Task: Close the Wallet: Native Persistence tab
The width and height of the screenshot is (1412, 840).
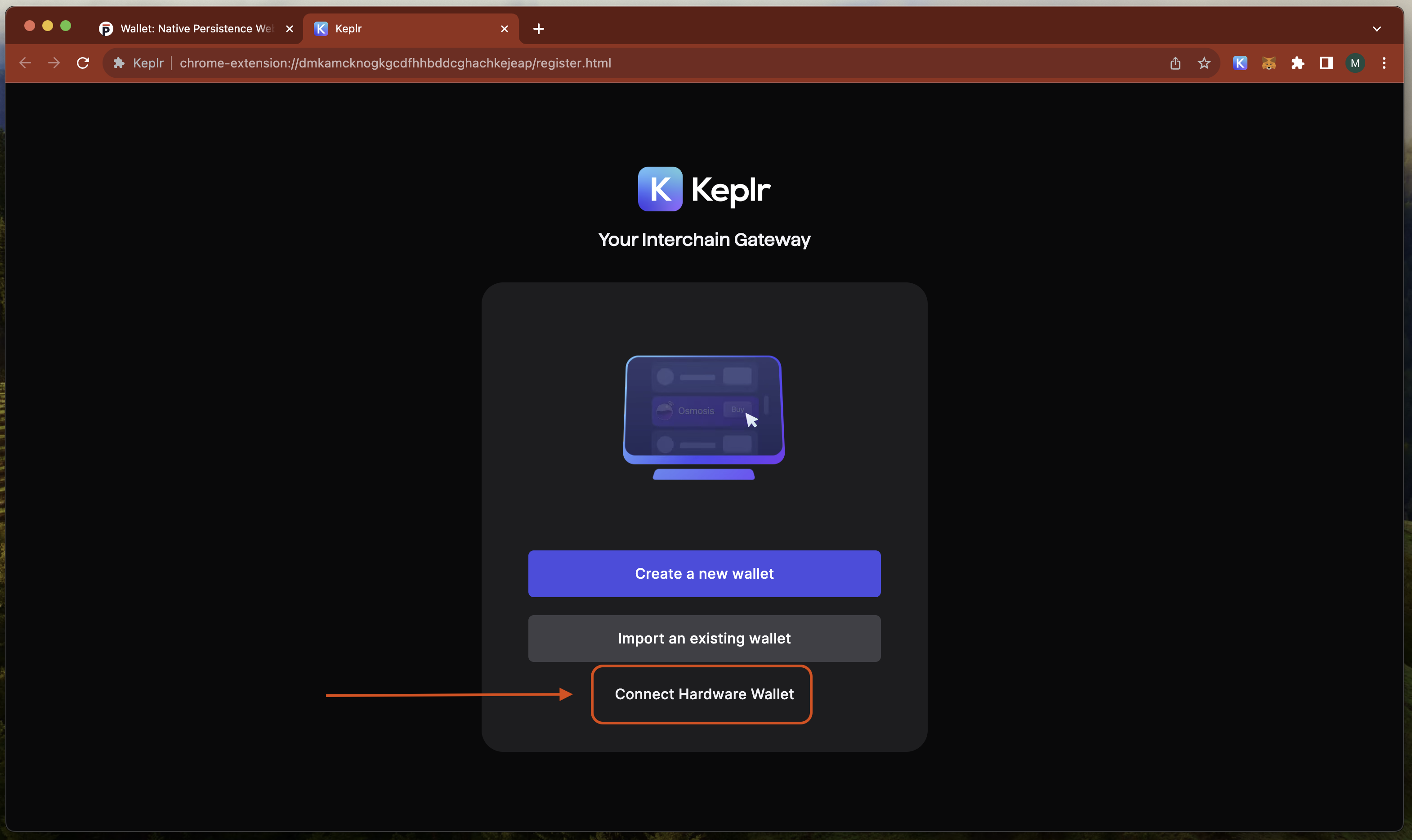Action: coord(289,28)
